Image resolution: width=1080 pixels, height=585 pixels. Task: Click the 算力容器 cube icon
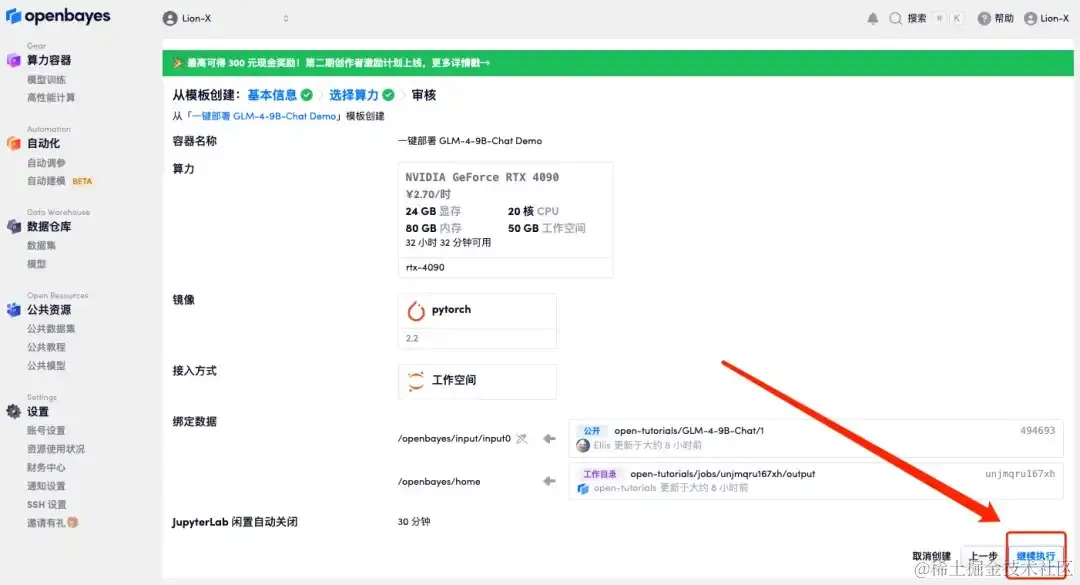coord(14,60)
